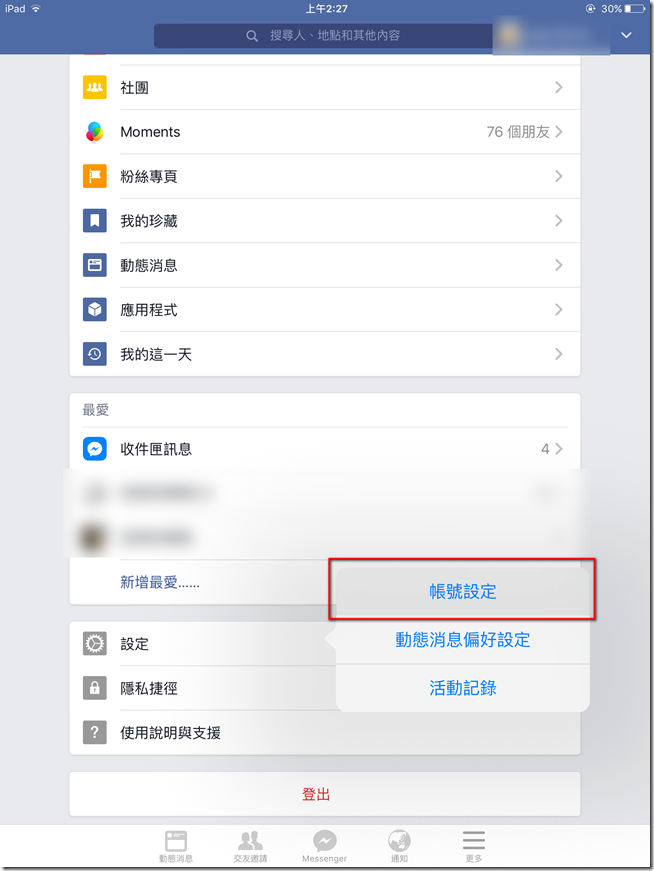Choose 帳號設定 in the popup menu
Viewport: 654px width, 871px height.
[x=462, y=592]
